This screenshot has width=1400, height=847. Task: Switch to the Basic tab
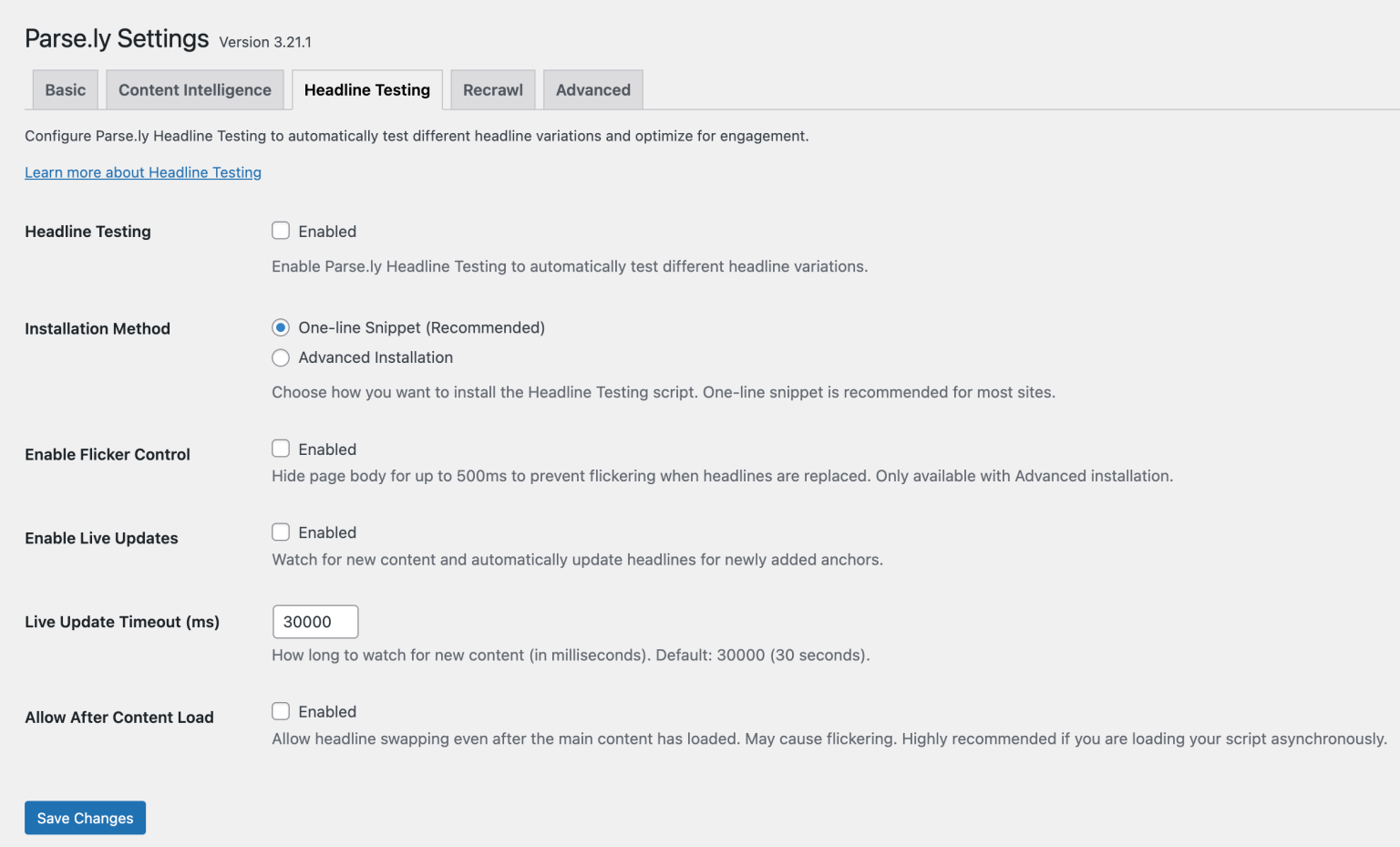(x=64, y=89)
